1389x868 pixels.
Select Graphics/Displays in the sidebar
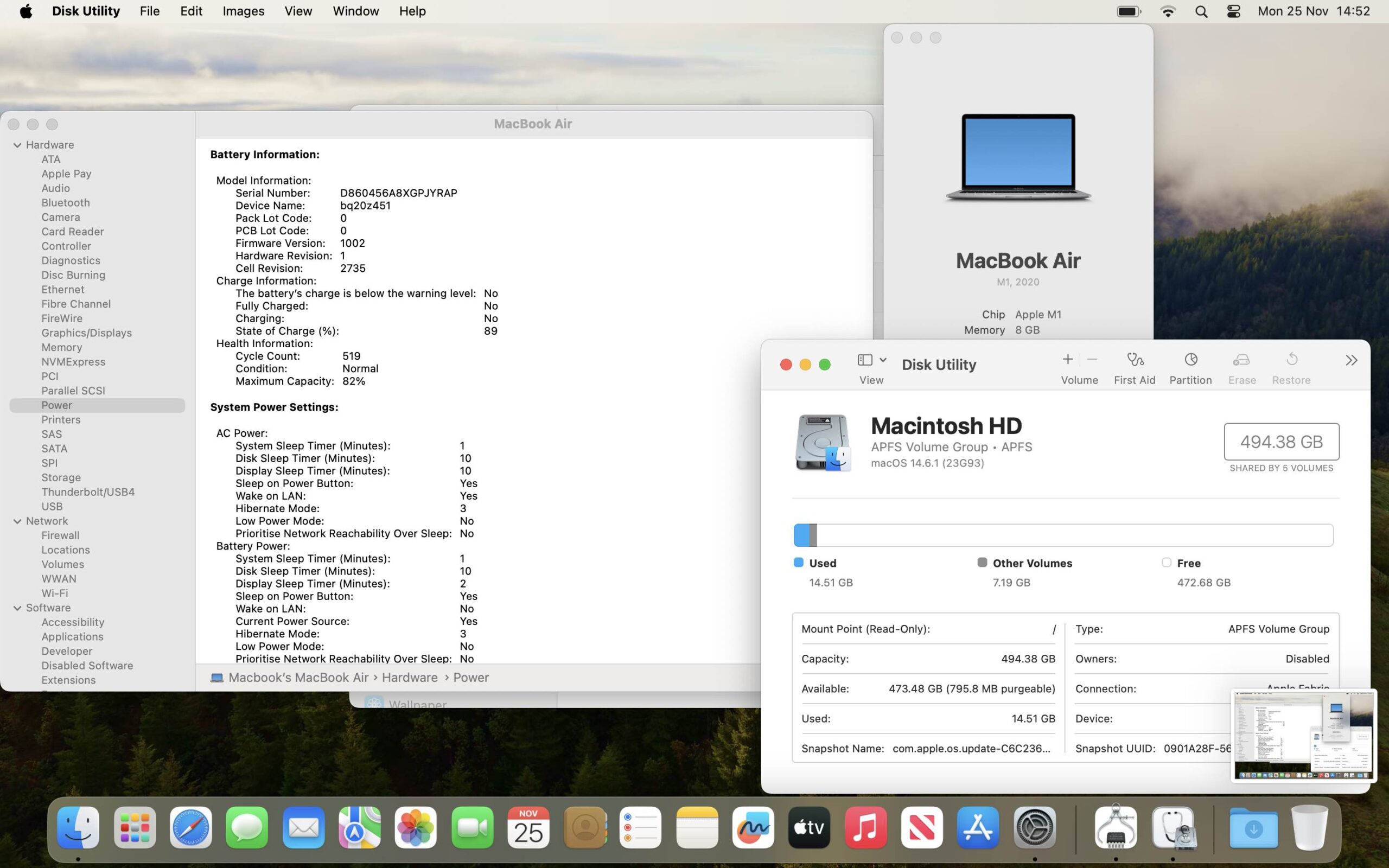pyautogui.click(x=87, y=333)
